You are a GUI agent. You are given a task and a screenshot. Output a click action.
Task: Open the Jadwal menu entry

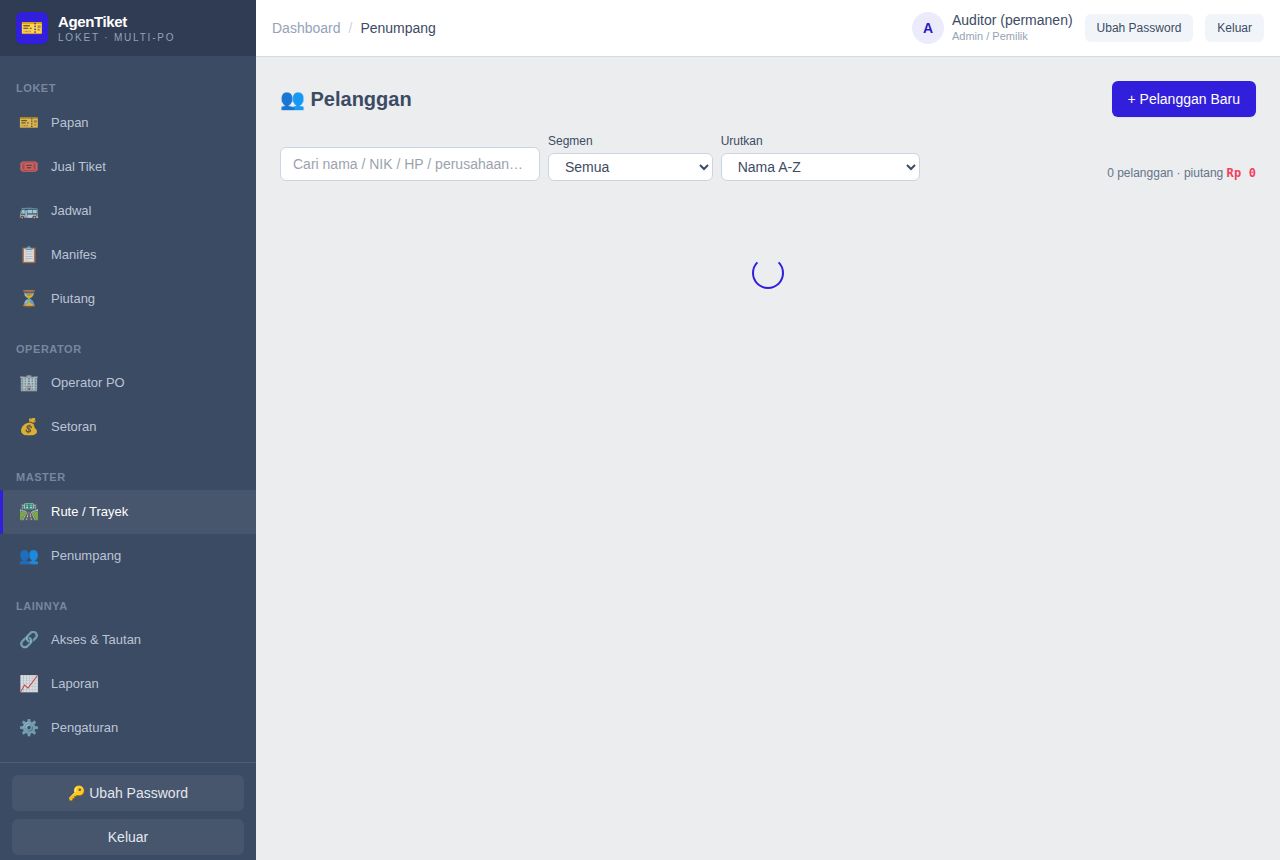coord(128,210)
